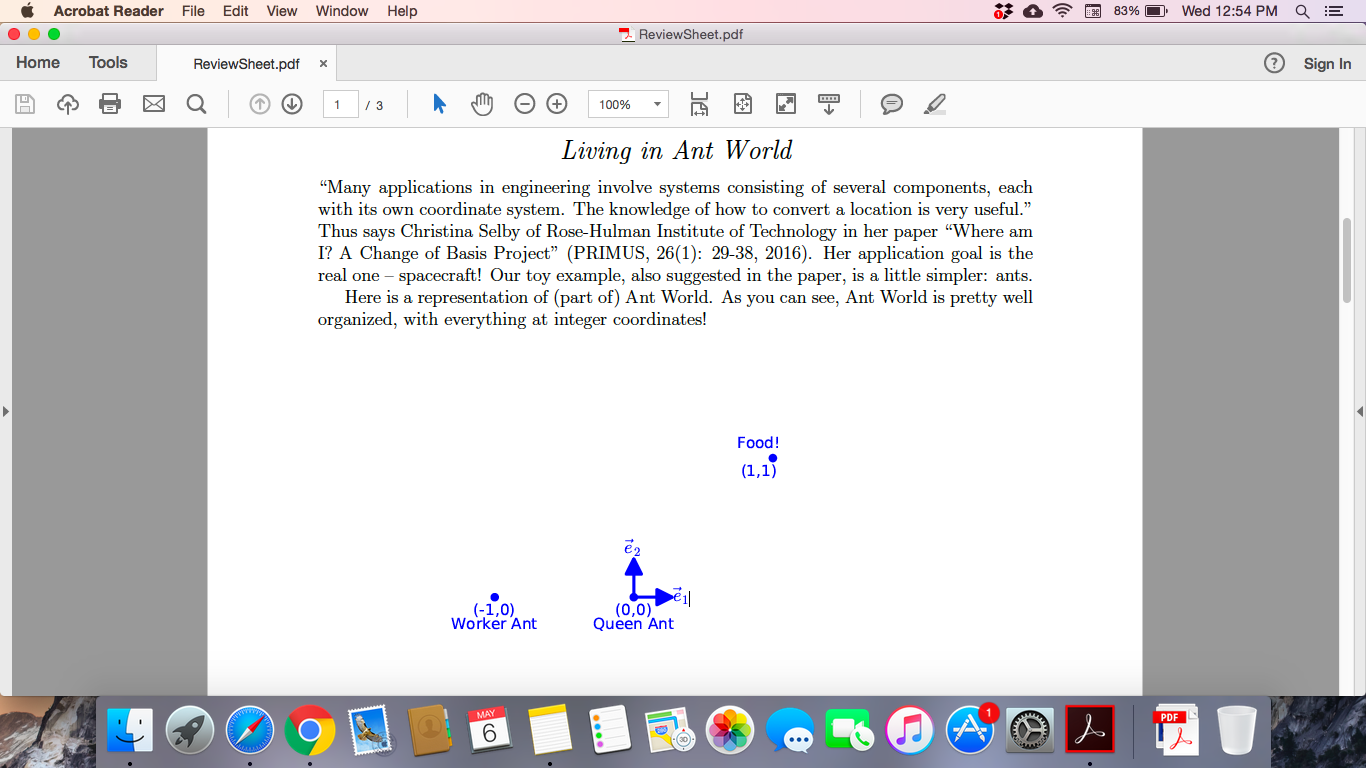This screenshot has height=768, width=1366.
Task: Select the Highlight text marker tool
Action: click(934, 103)
